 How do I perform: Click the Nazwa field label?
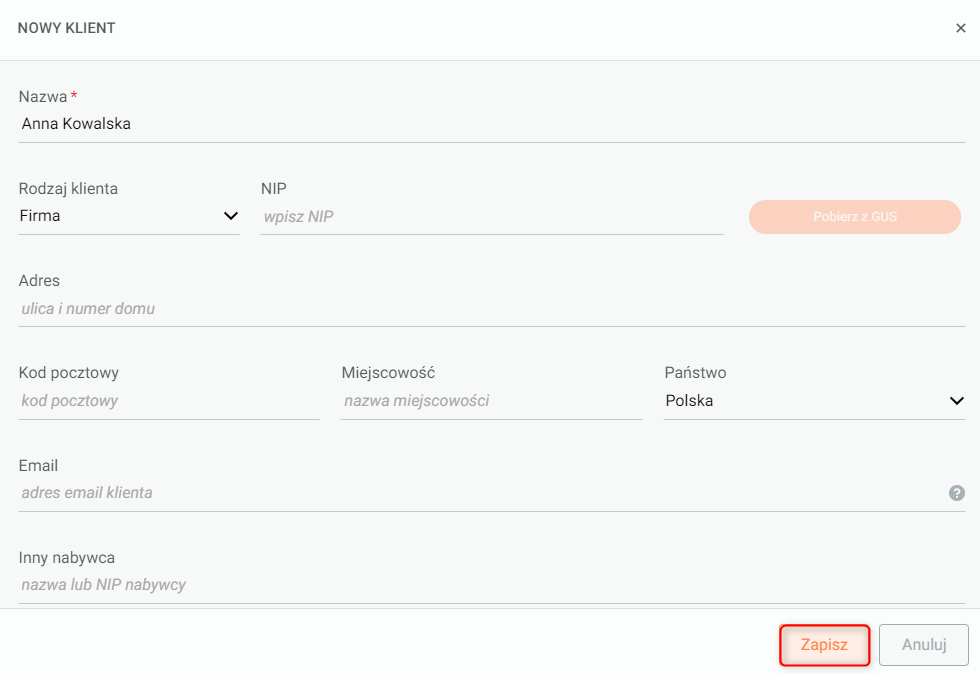[42, 97]
